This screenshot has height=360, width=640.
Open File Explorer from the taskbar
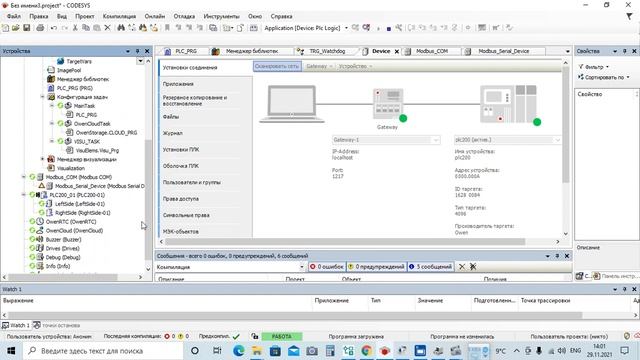(257, 351)
